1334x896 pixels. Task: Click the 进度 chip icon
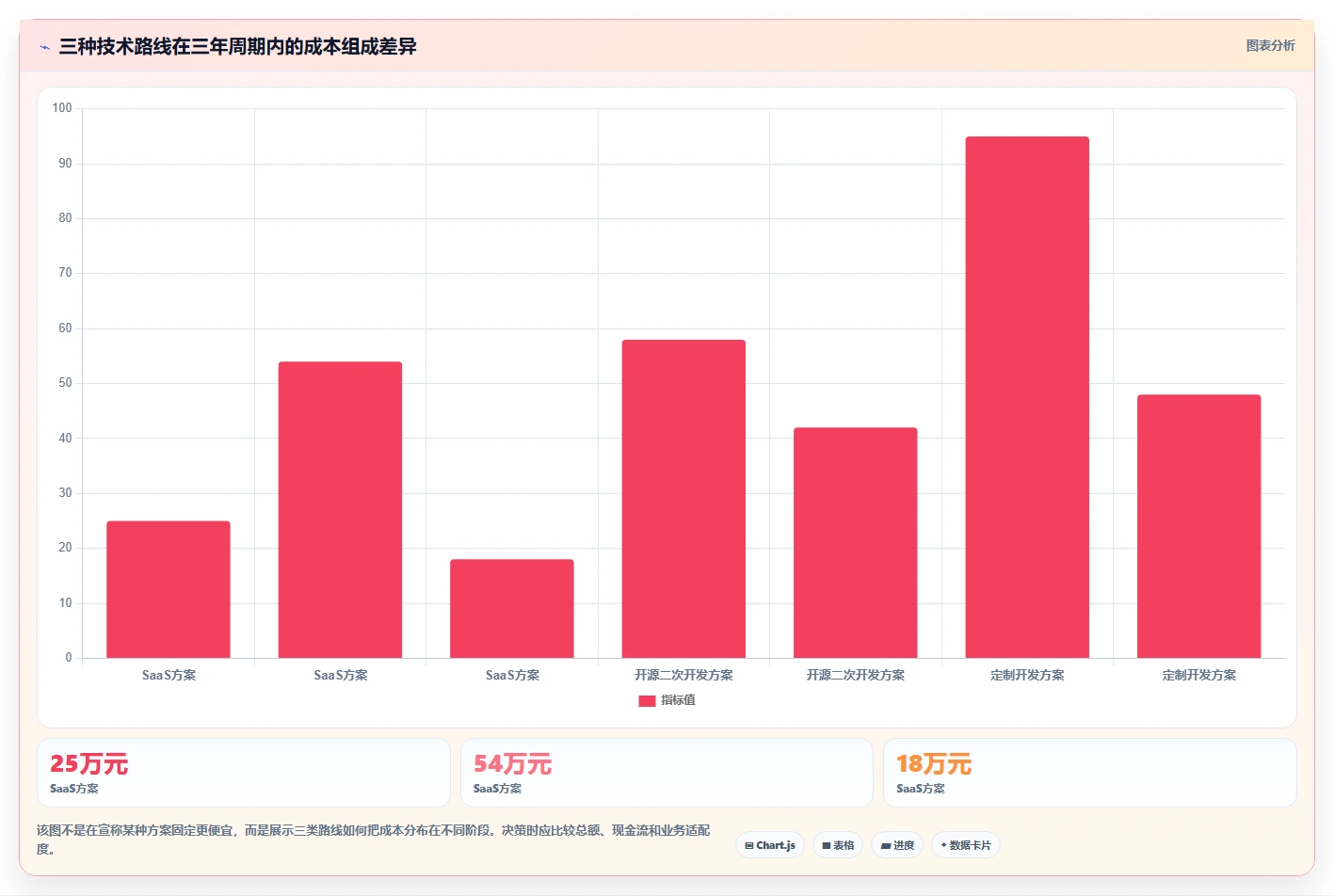point(886,845)
